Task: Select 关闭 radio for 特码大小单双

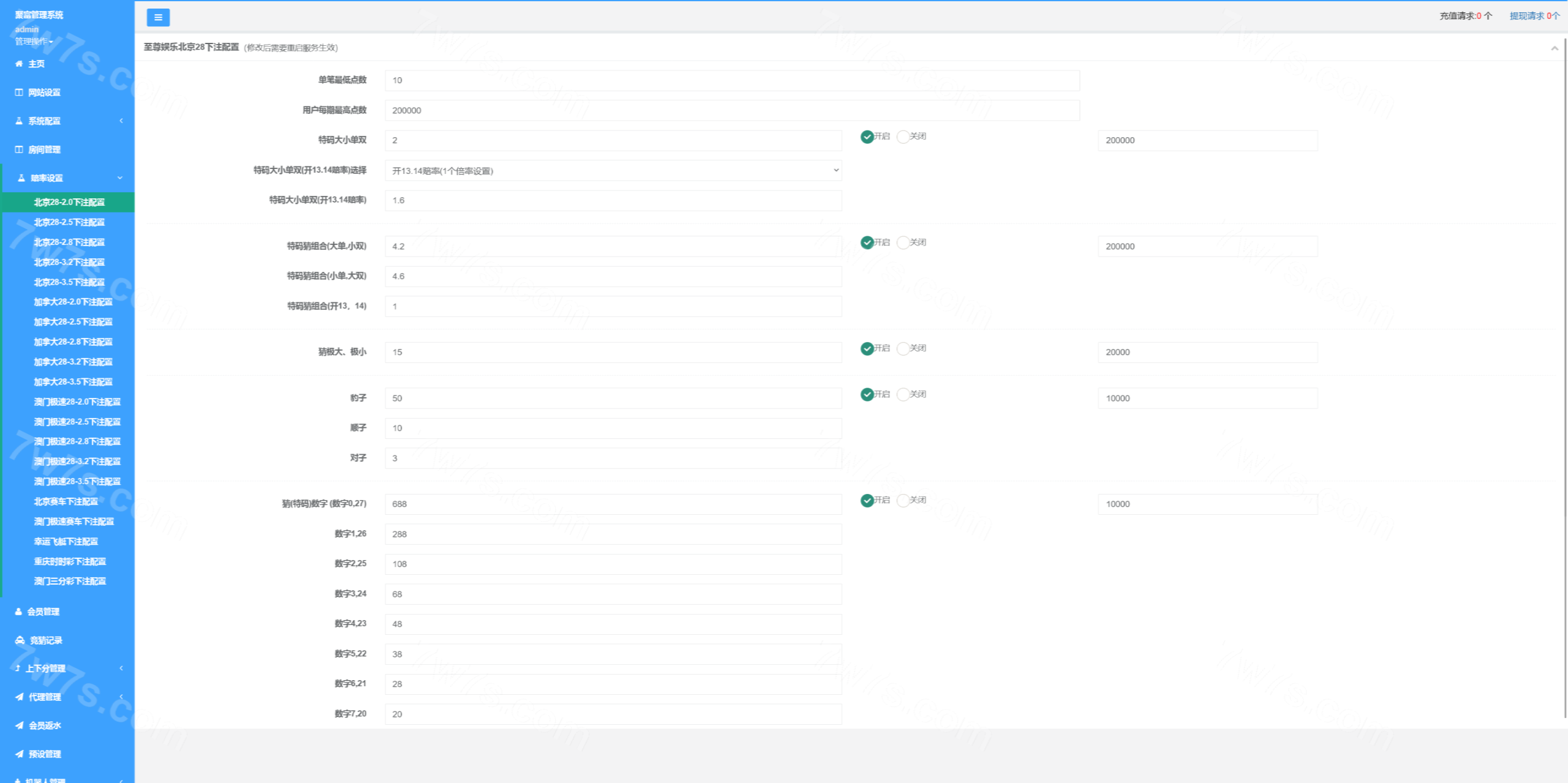Action: 903,137
